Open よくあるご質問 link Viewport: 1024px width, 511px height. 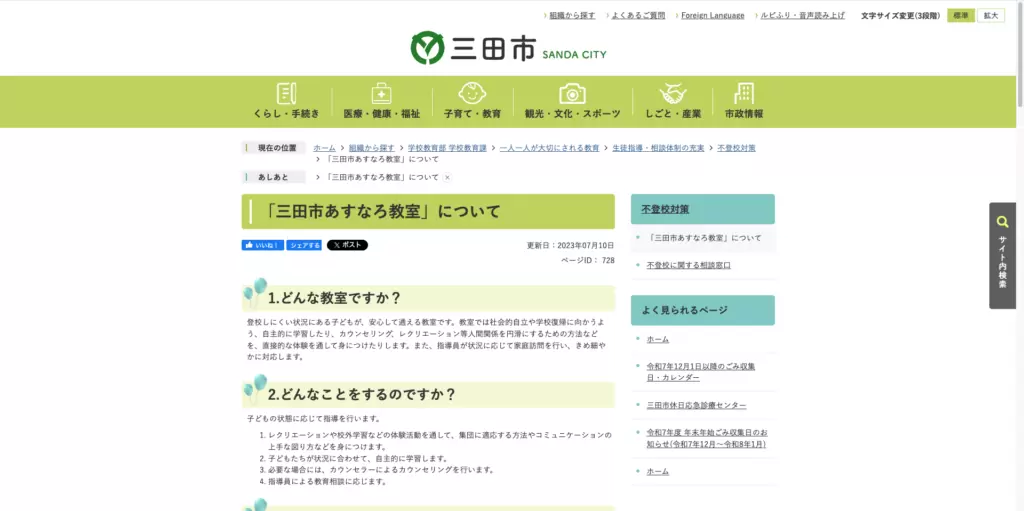click(638, 16)
